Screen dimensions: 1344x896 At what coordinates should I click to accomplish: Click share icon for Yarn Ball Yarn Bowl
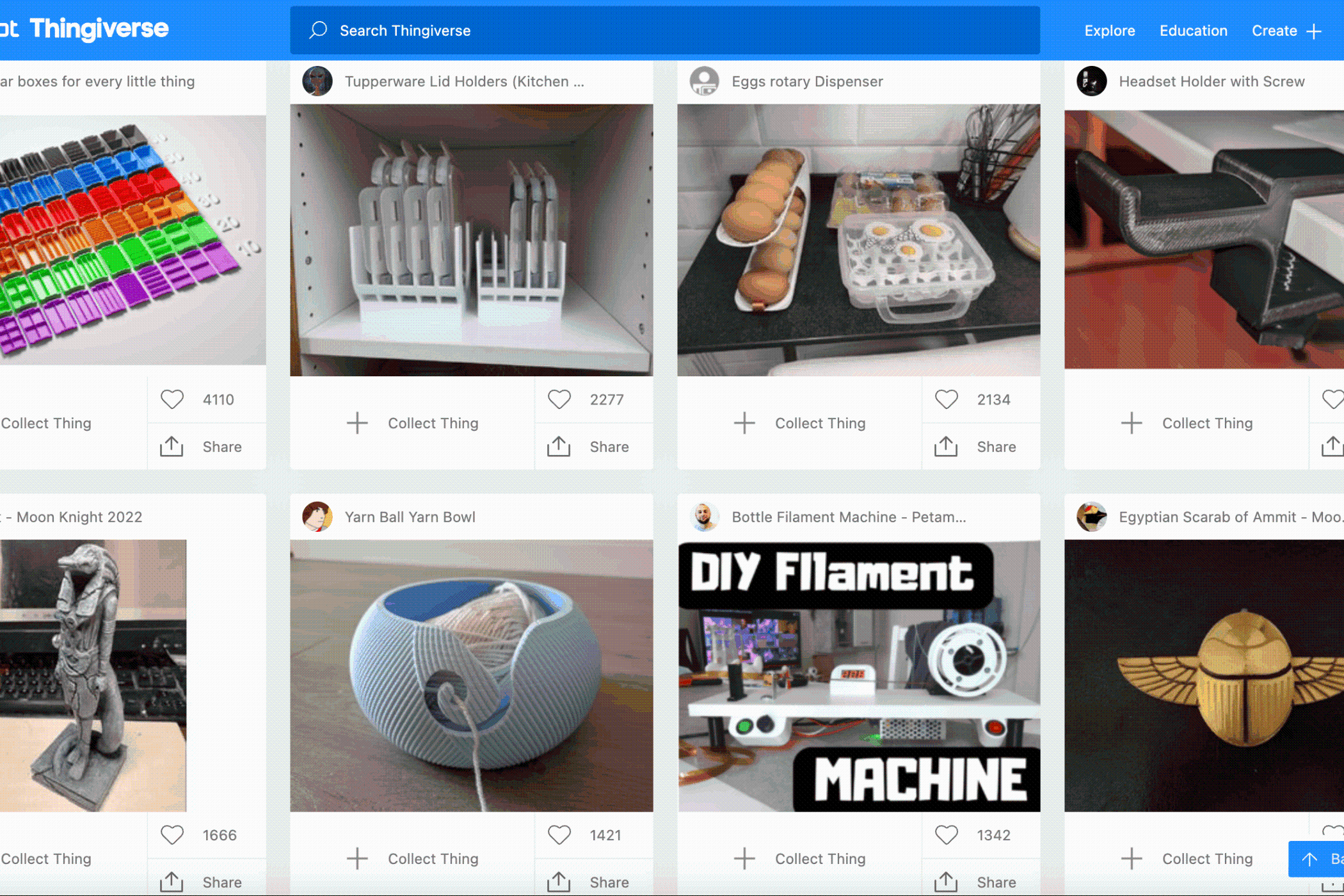pos(559,881)
